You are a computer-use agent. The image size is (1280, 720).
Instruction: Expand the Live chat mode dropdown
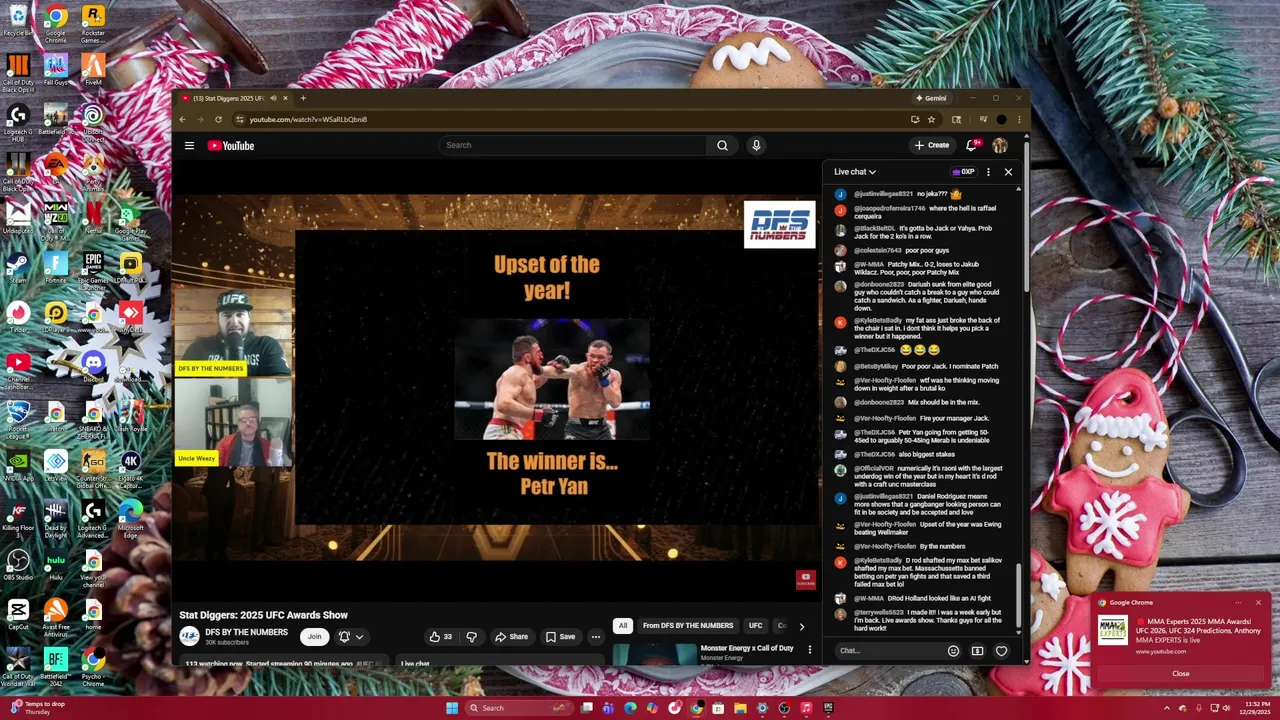click(855, 172)
